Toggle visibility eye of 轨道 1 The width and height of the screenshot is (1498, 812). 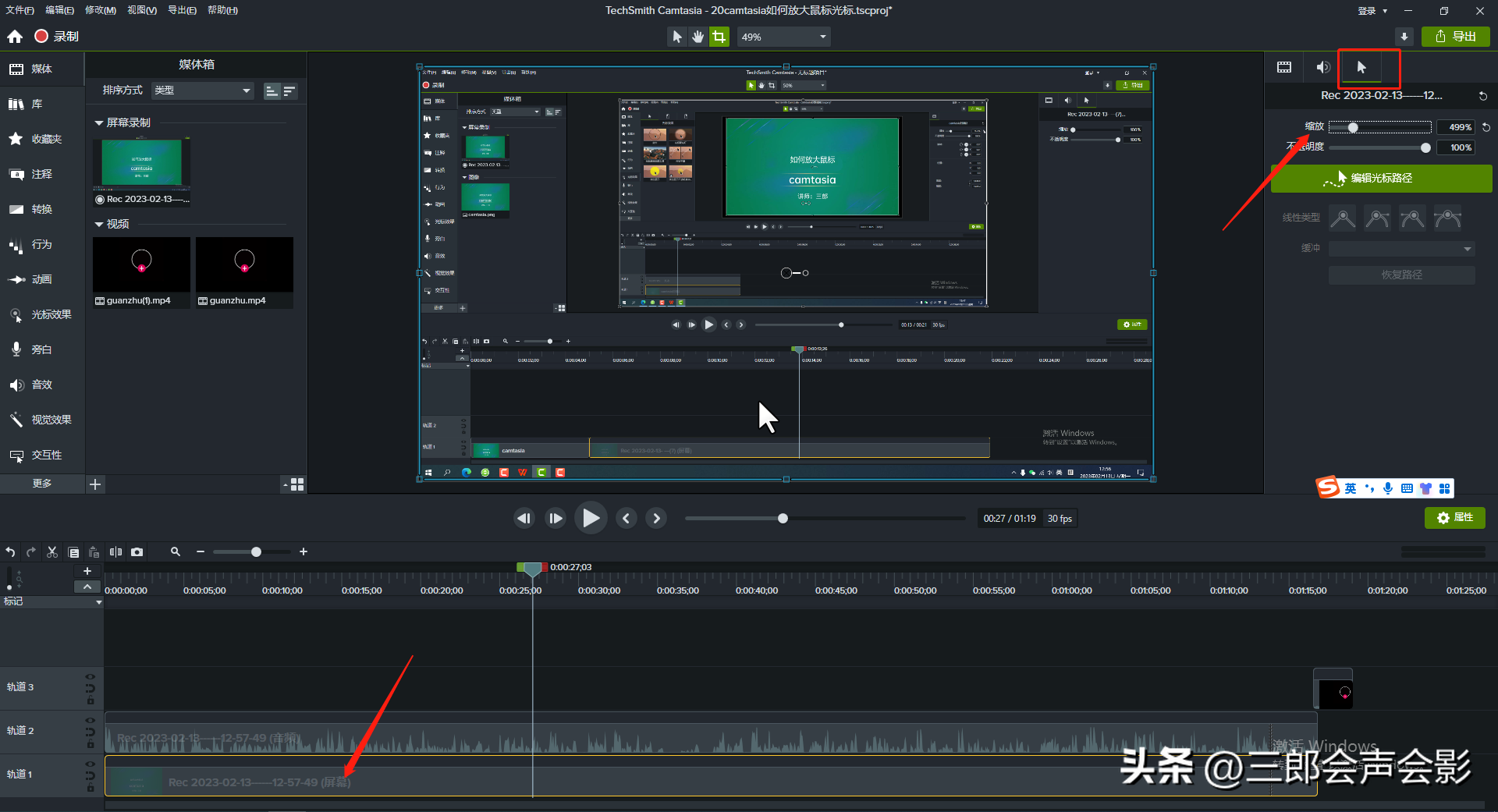pyautogui.click(x=91, y=764)
